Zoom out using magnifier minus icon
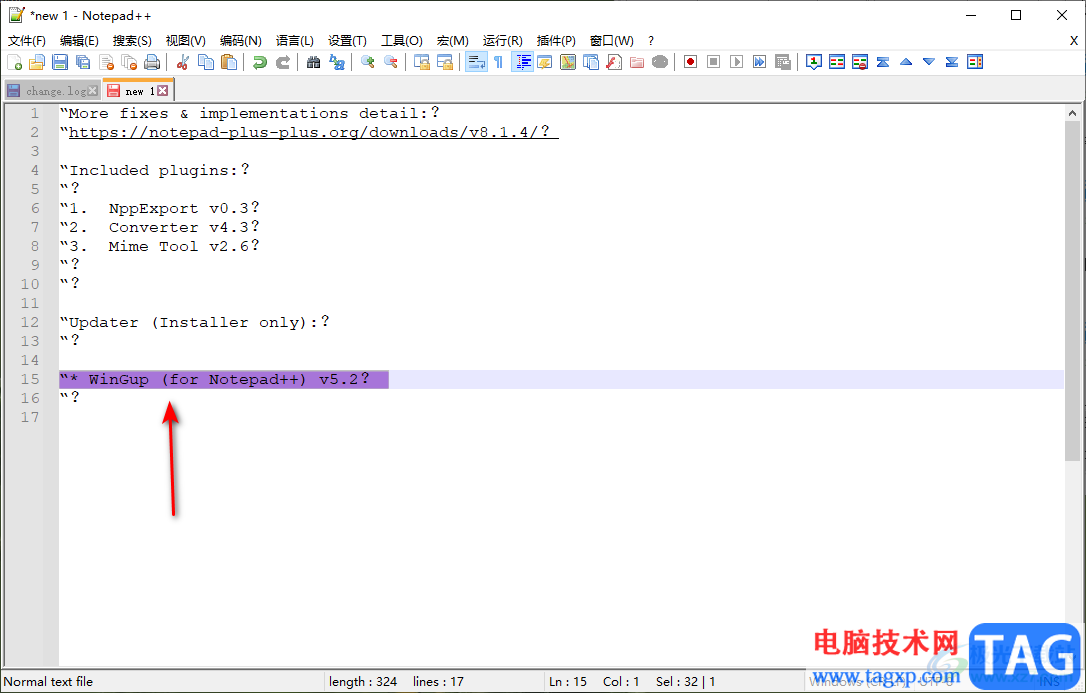This screenshot has height=693, width=1086. 391,62
